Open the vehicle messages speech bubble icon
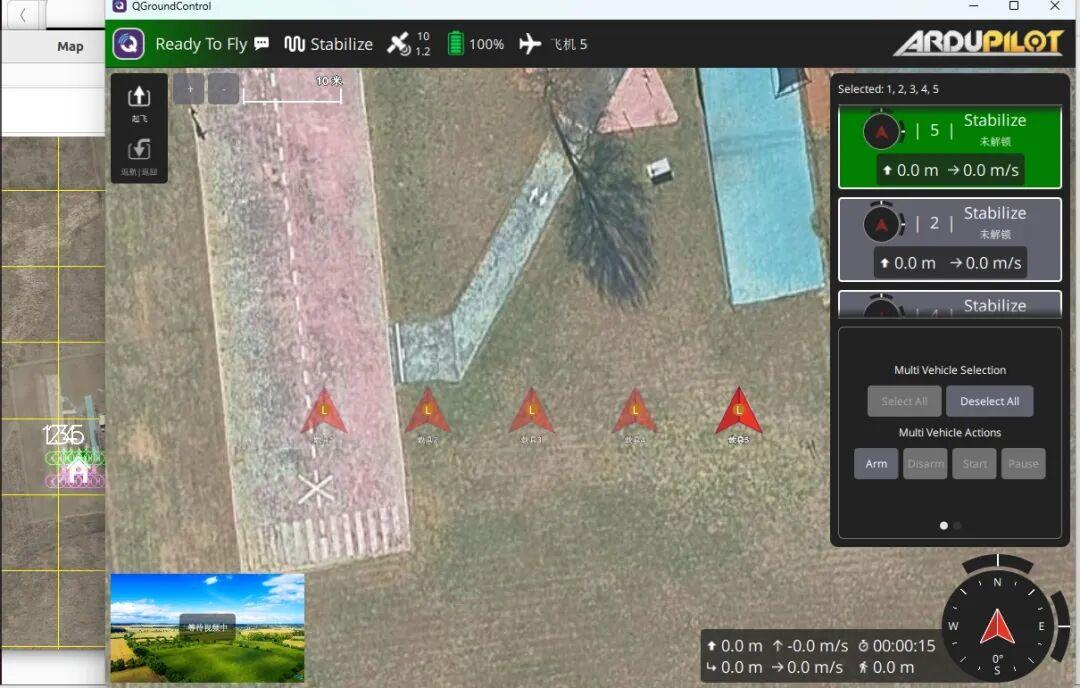Viewport: 1080px width, 688px height. click(262, 43)
